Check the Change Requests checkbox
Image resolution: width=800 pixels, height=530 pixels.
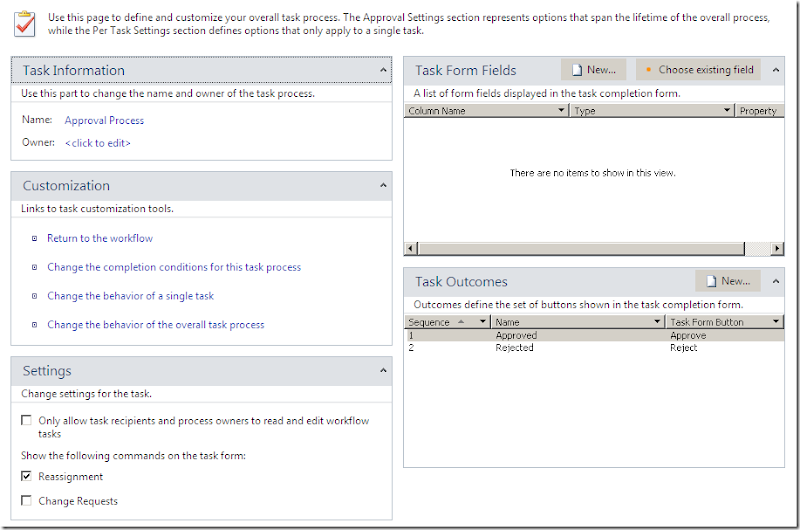[x=26, y=500]
